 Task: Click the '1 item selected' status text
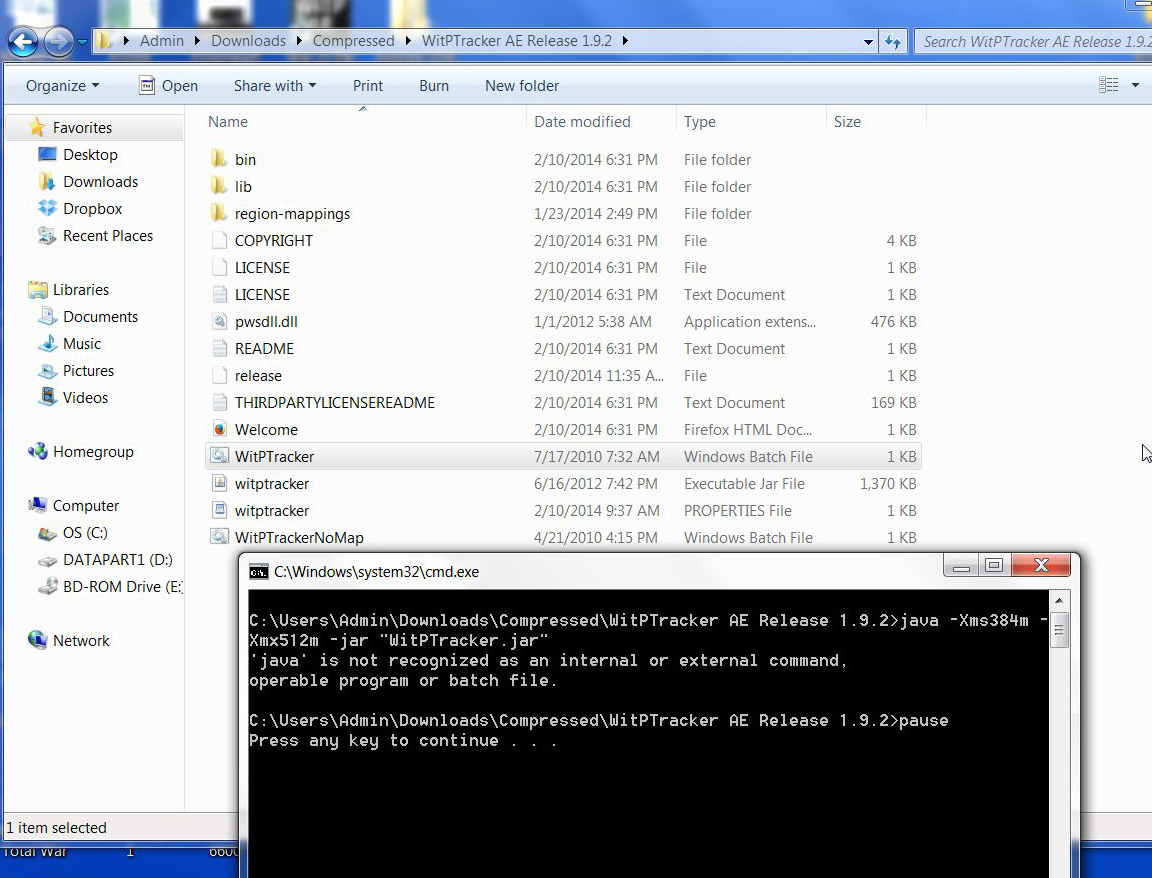(x=57, y=828)
